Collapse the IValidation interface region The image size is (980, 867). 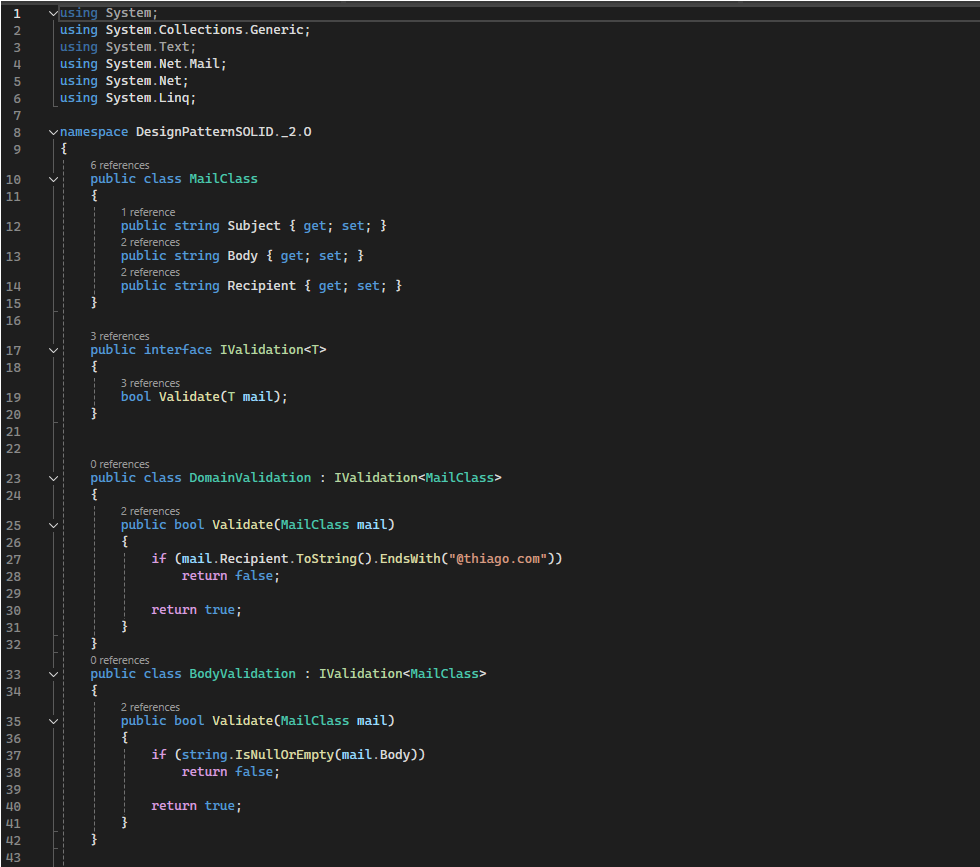tap(53, 350)
